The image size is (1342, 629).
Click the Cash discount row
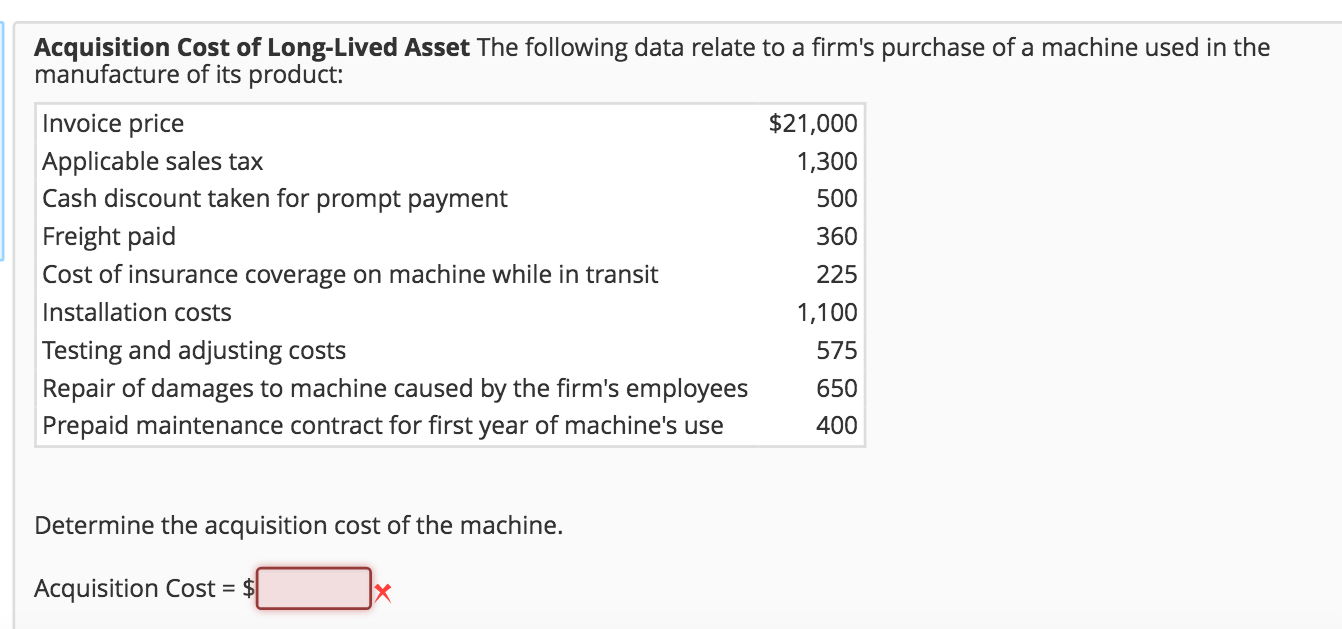(x=273, y=198)
